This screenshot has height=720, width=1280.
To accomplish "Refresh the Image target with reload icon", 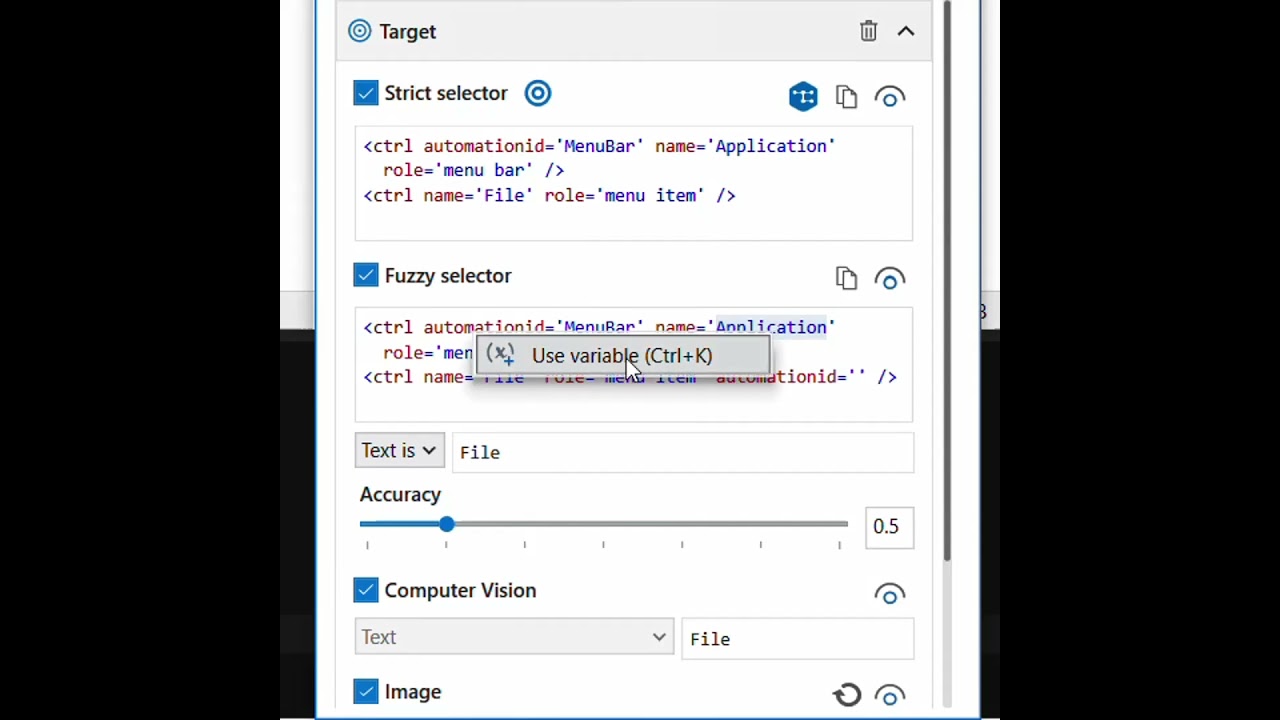I will (847, 694).
